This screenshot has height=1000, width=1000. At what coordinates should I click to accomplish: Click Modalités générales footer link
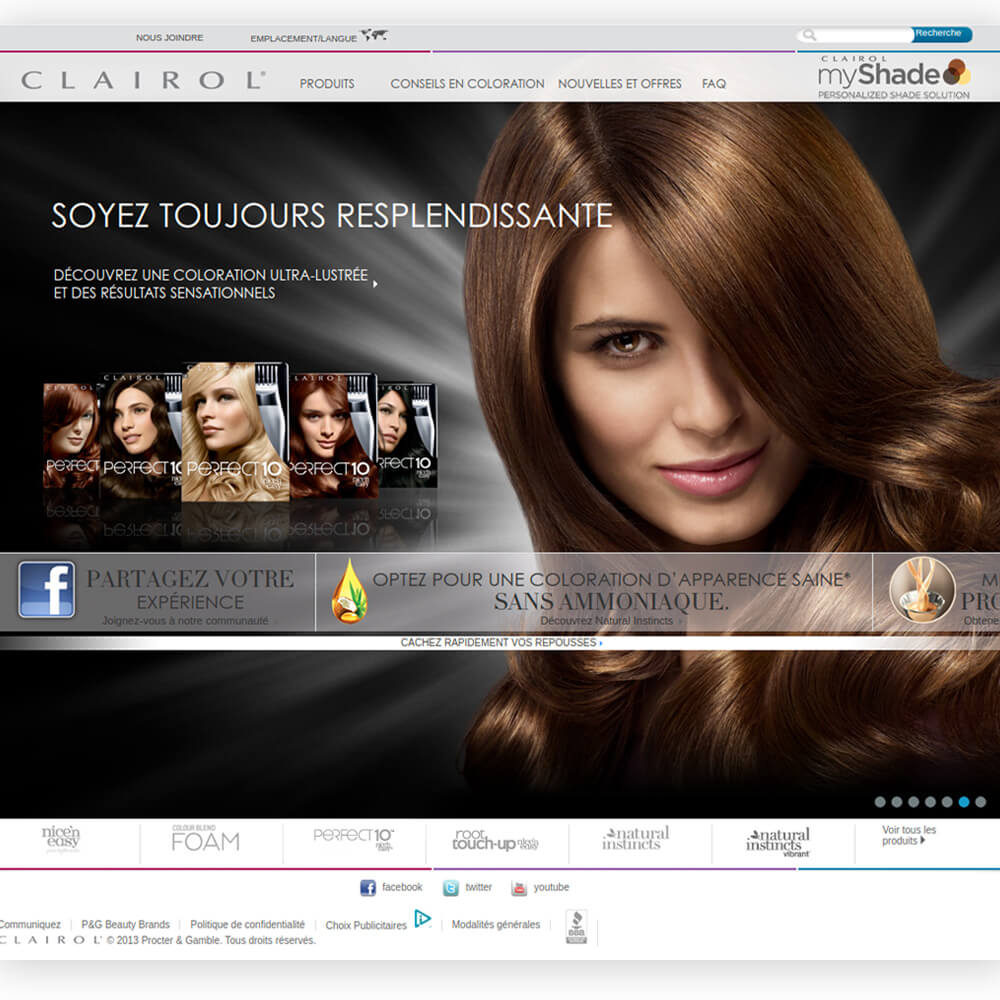[496, 924]
